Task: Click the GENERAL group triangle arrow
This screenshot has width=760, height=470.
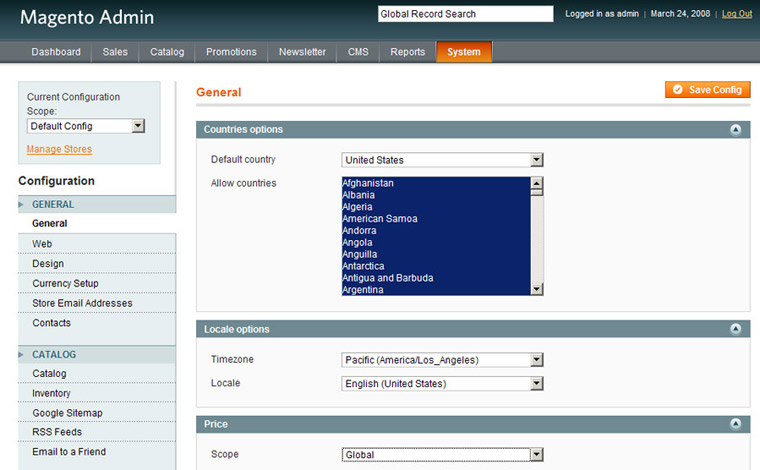Action: tap(21, 204)
